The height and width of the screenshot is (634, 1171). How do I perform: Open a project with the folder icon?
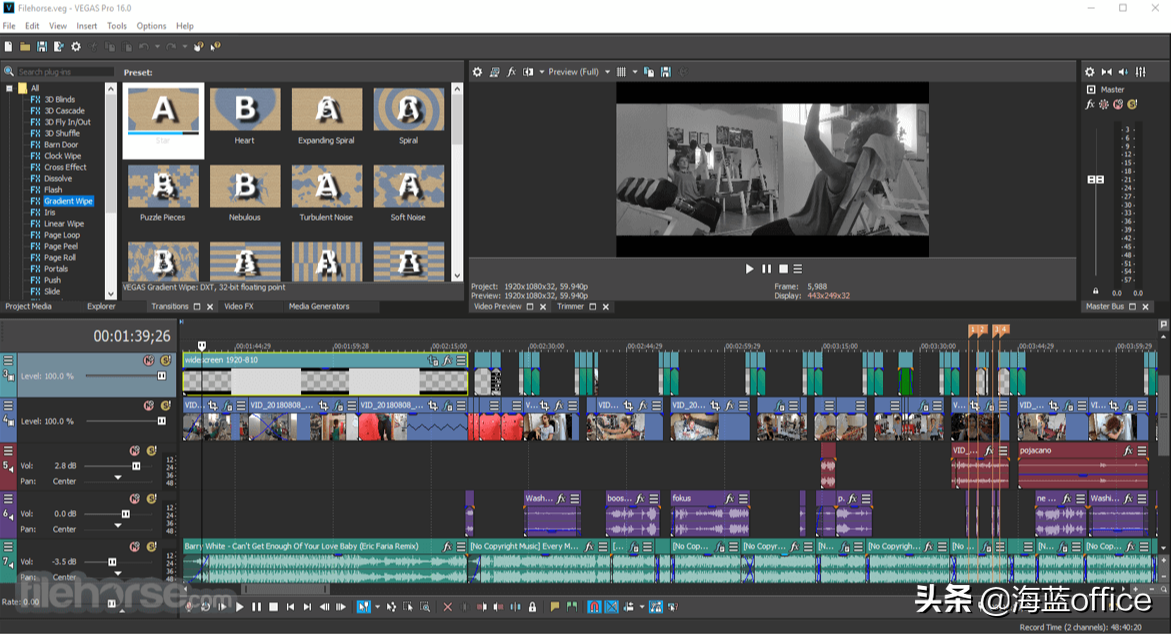coord(25,46)
